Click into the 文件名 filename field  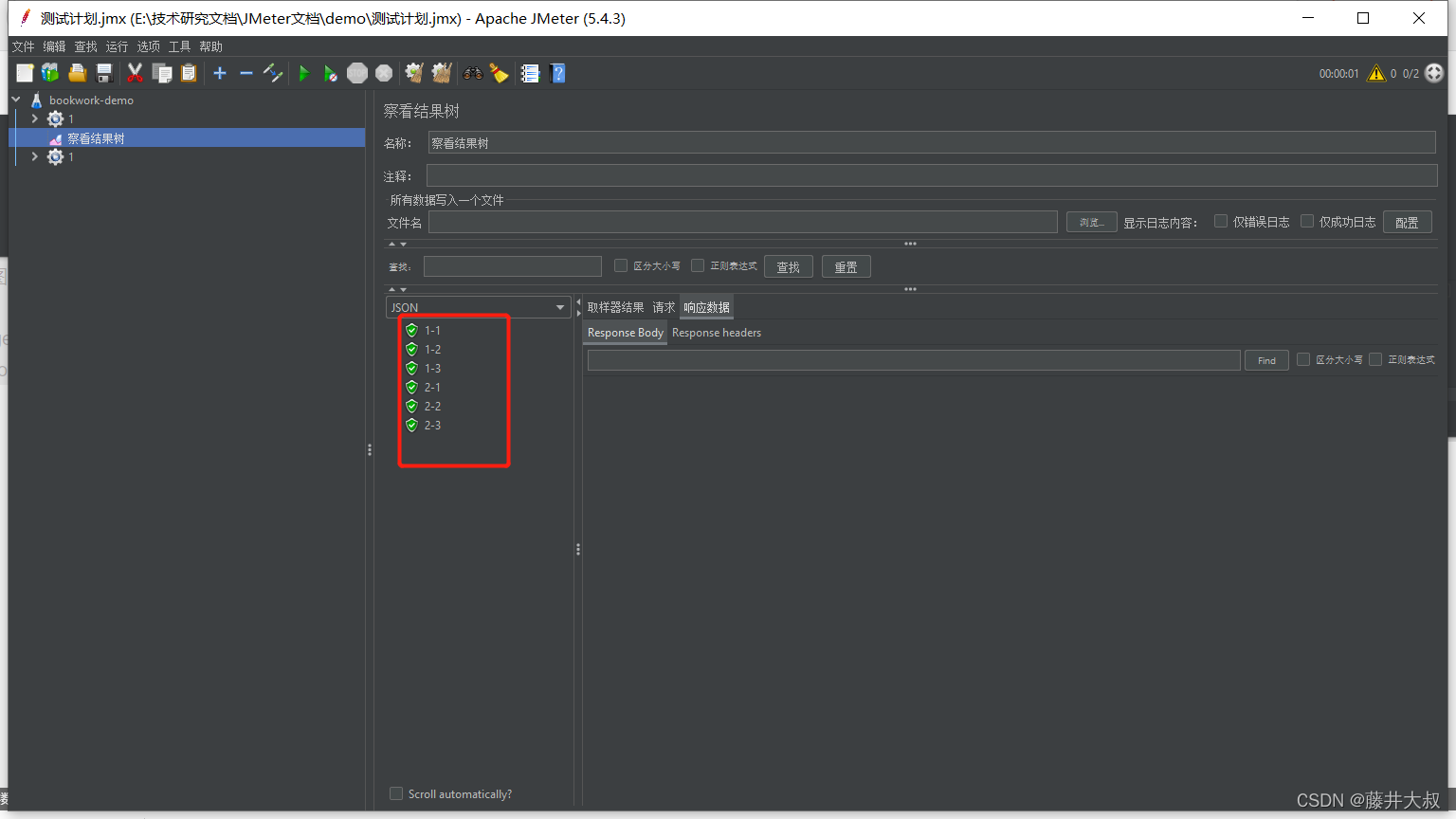pyautogui.click(x=742, y=222)
